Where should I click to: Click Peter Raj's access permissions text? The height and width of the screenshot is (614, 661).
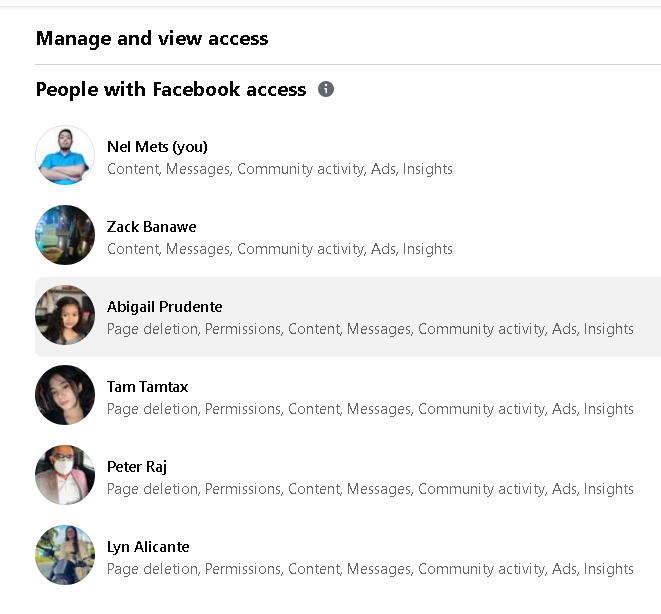pyautogui.click(x=370, y=489)
